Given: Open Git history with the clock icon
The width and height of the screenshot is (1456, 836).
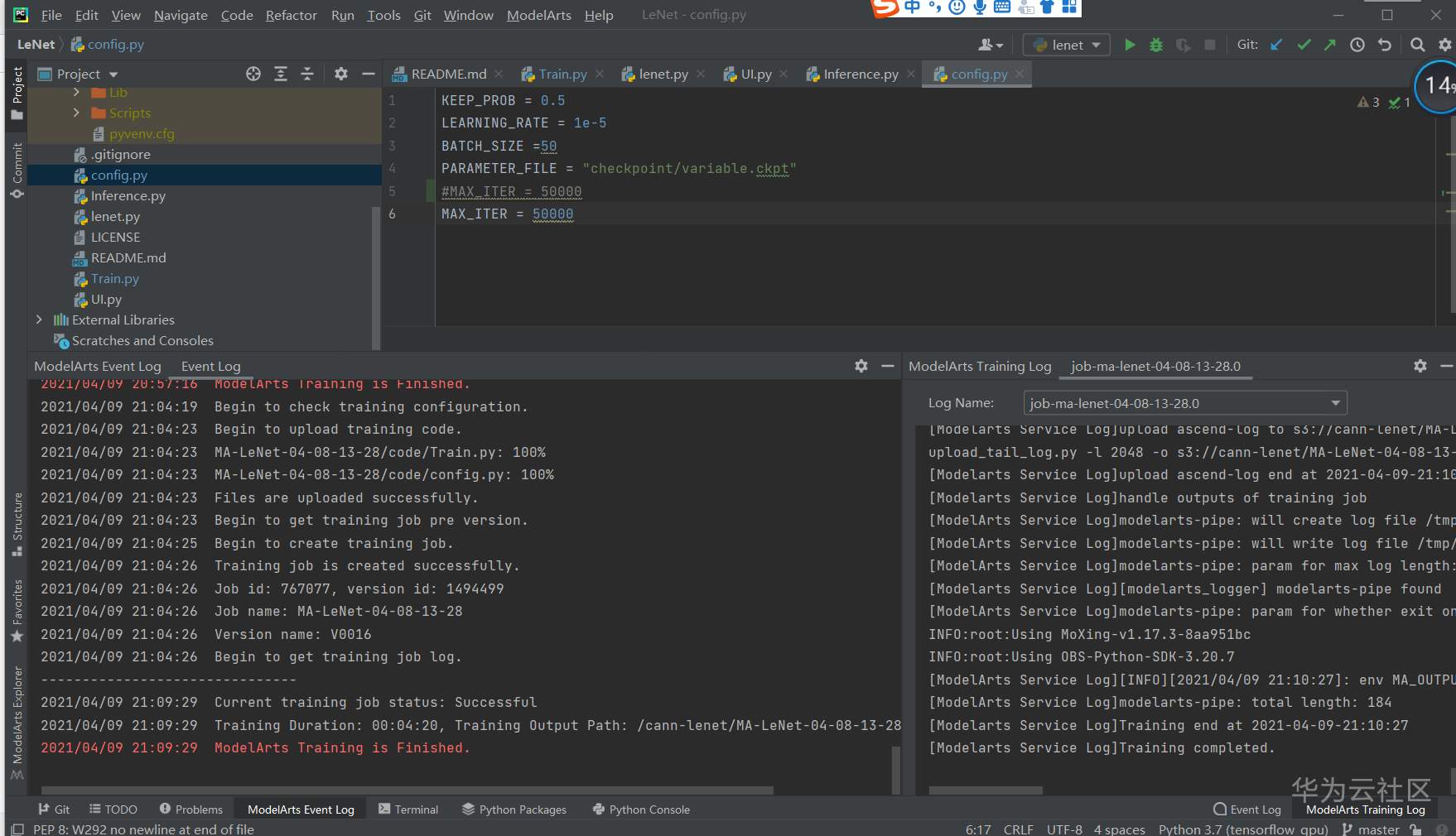Looking at the screenshot, I should pos(1357,45).
